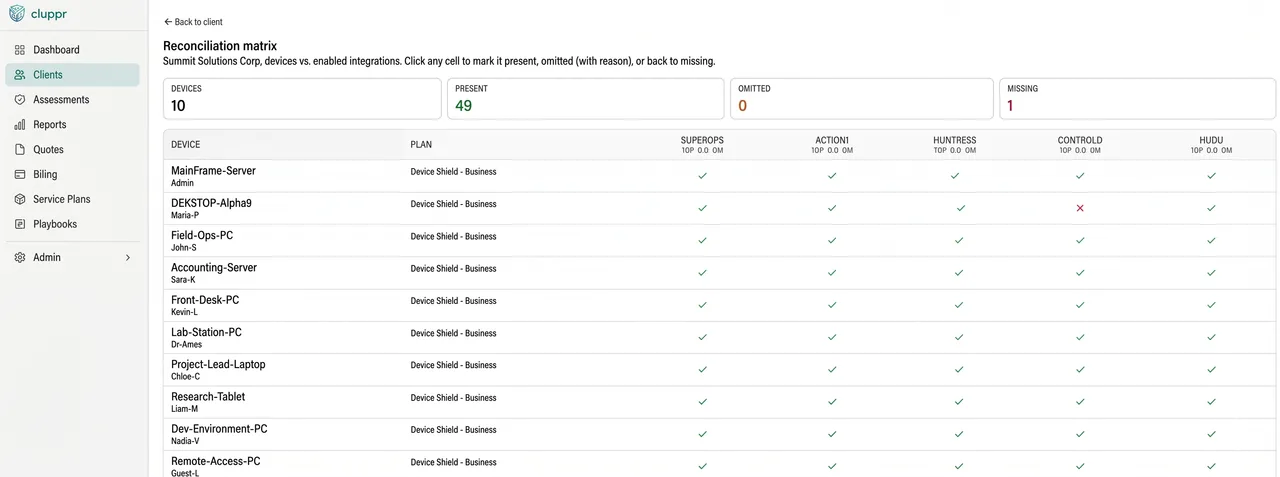Toggle Front-Desk-PC HUNTRESS checkmark
Screen dimensions: 1280x477
[959, 305]
